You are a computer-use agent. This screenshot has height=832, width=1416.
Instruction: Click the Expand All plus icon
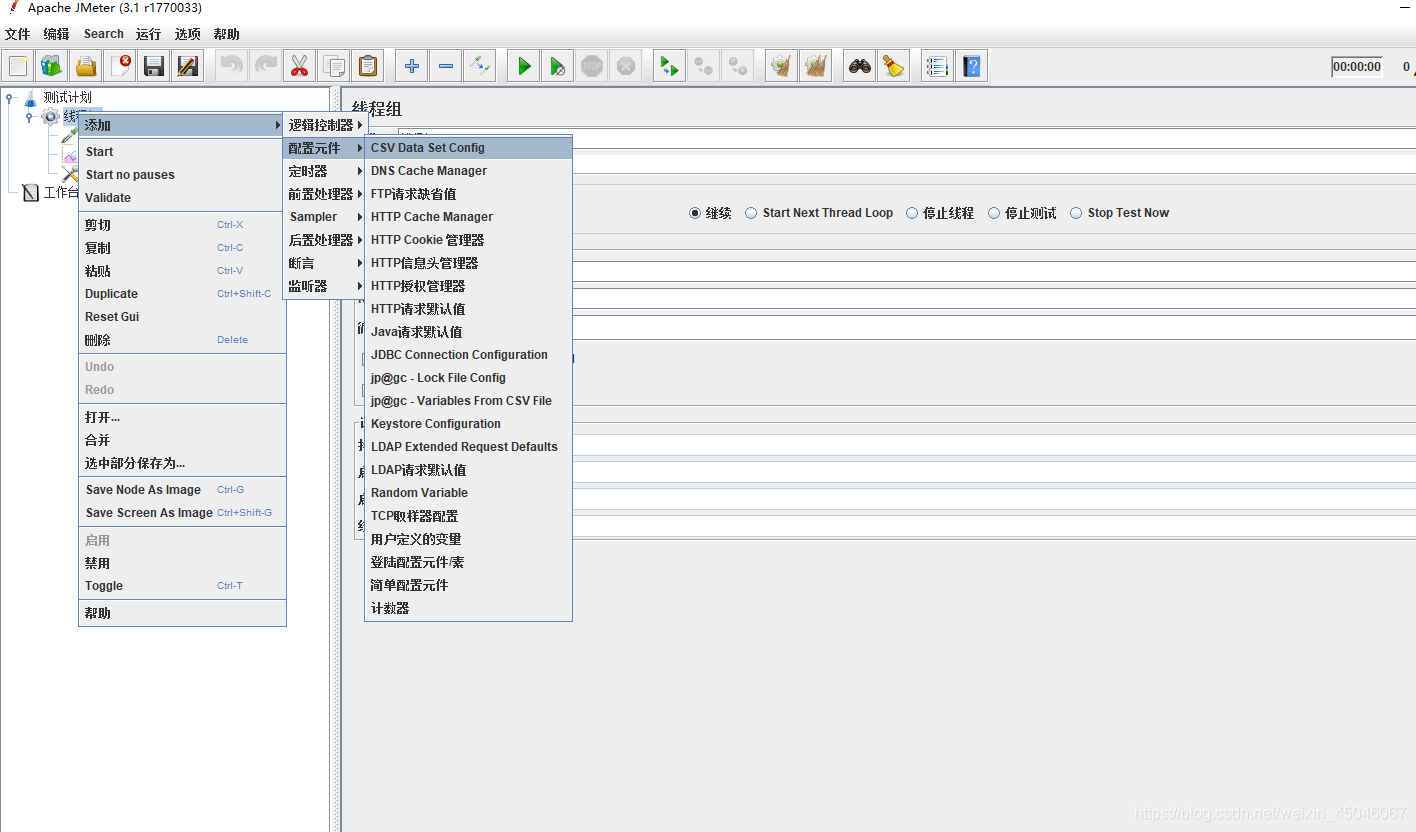coord(411,67)
